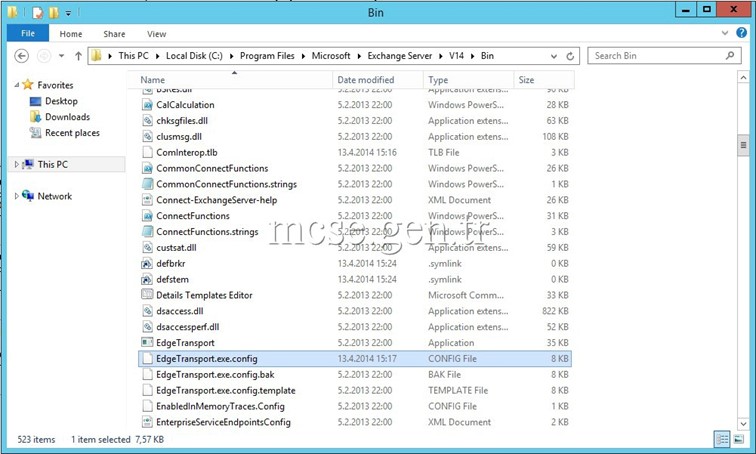The image size is (756, 454).
Task: Open dropdown arrow after 'V14' breadcrumb
Action: [x=472, y=56]
